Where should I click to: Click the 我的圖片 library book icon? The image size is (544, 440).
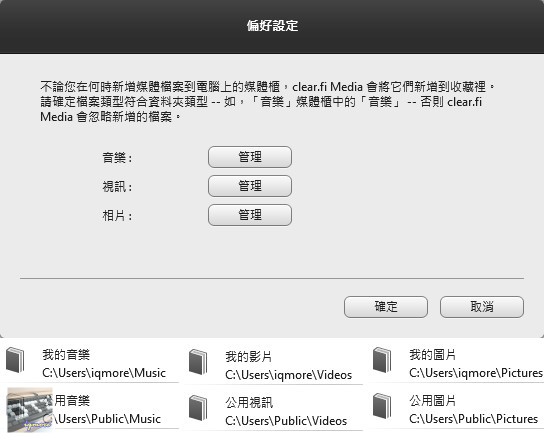pyautogui.click(x=382, y=360)
